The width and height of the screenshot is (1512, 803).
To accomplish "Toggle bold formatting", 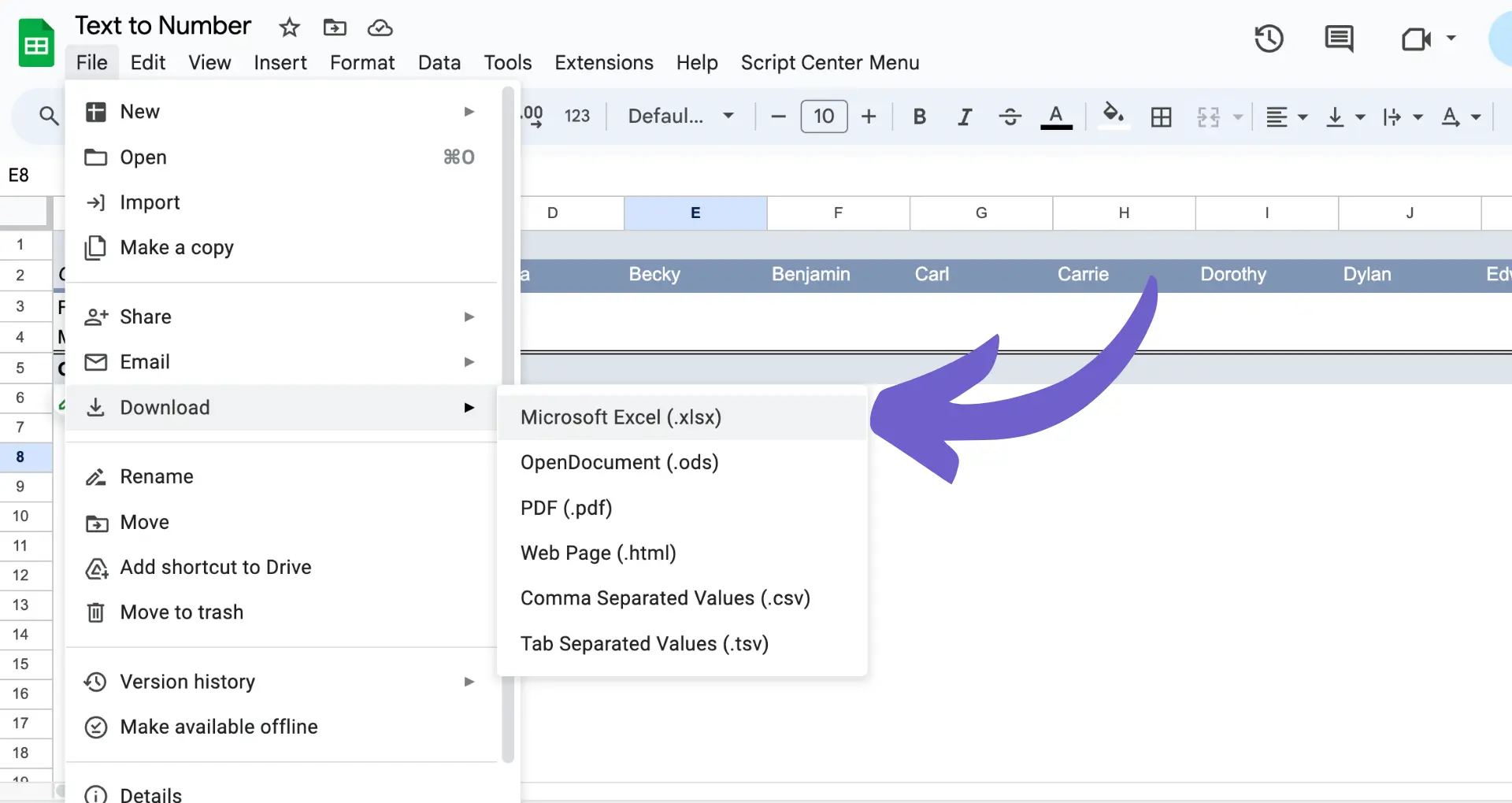I will pos(919,117).
